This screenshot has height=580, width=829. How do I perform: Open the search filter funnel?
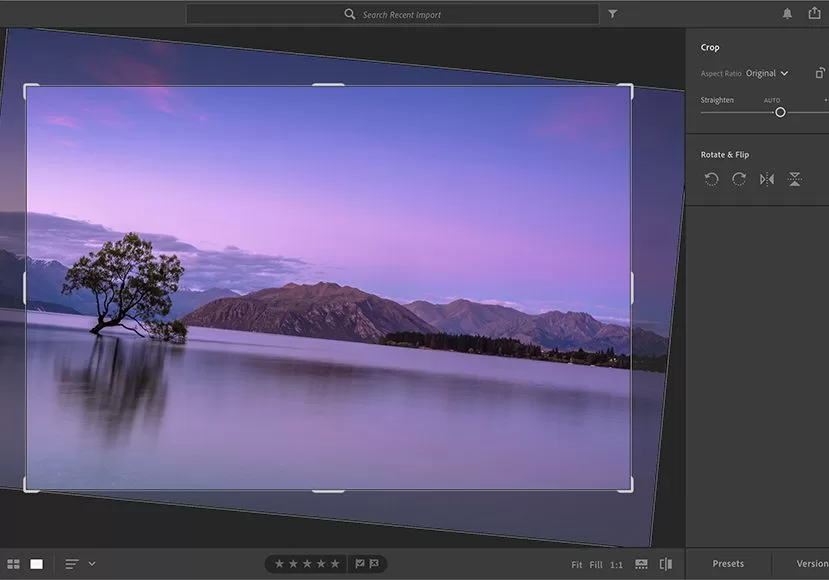pyautogui.click(x=613, y=14)
